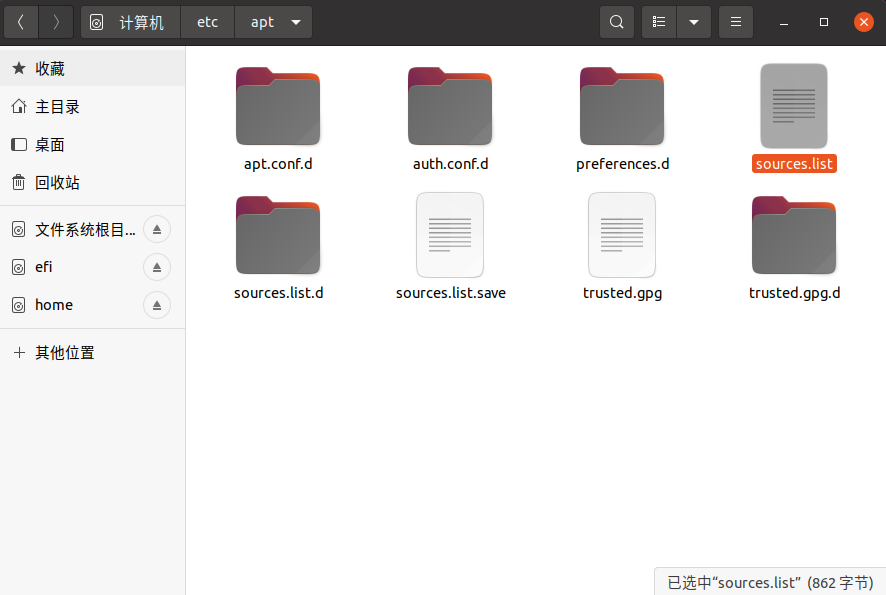Open the hamburger main menu
The height and width of the screenshot is (595, 886).
736,22
